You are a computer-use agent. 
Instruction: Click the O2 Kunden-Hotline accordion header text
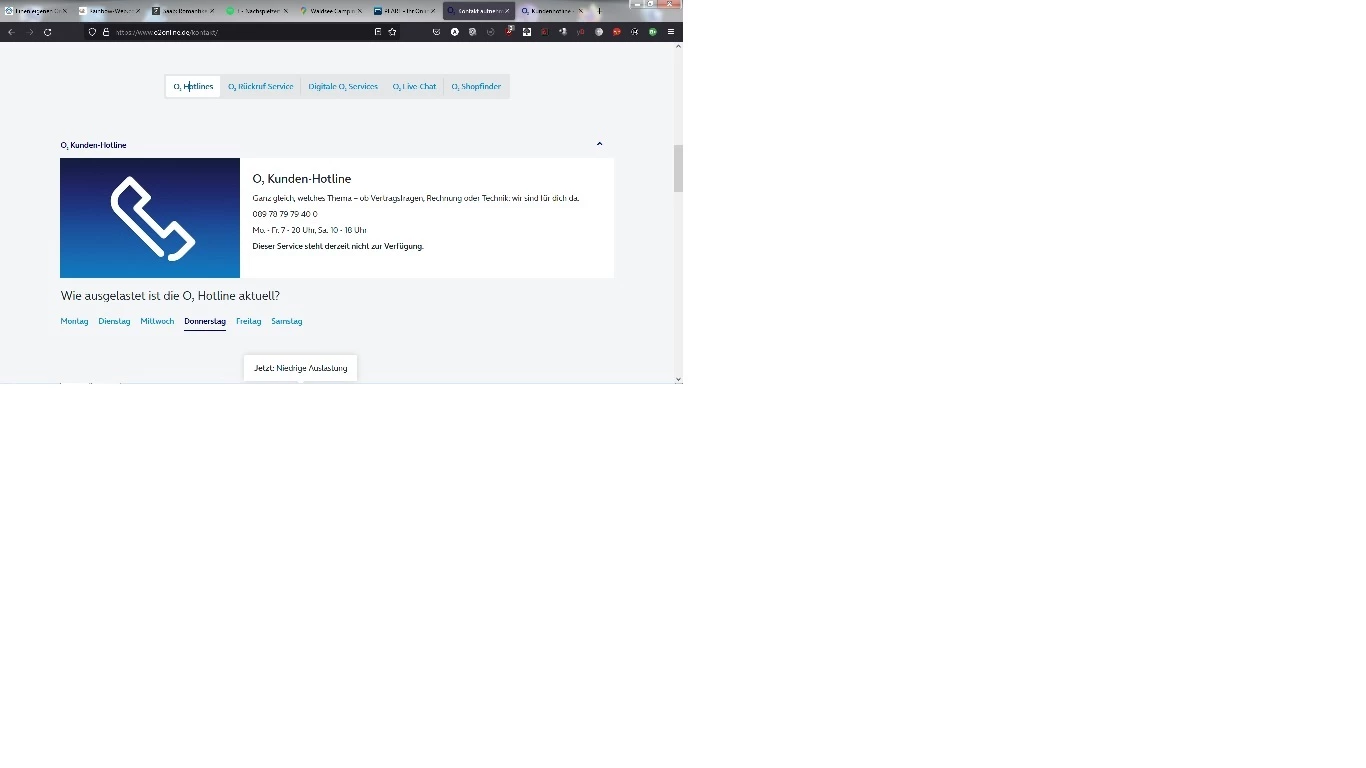click(93, 145)
